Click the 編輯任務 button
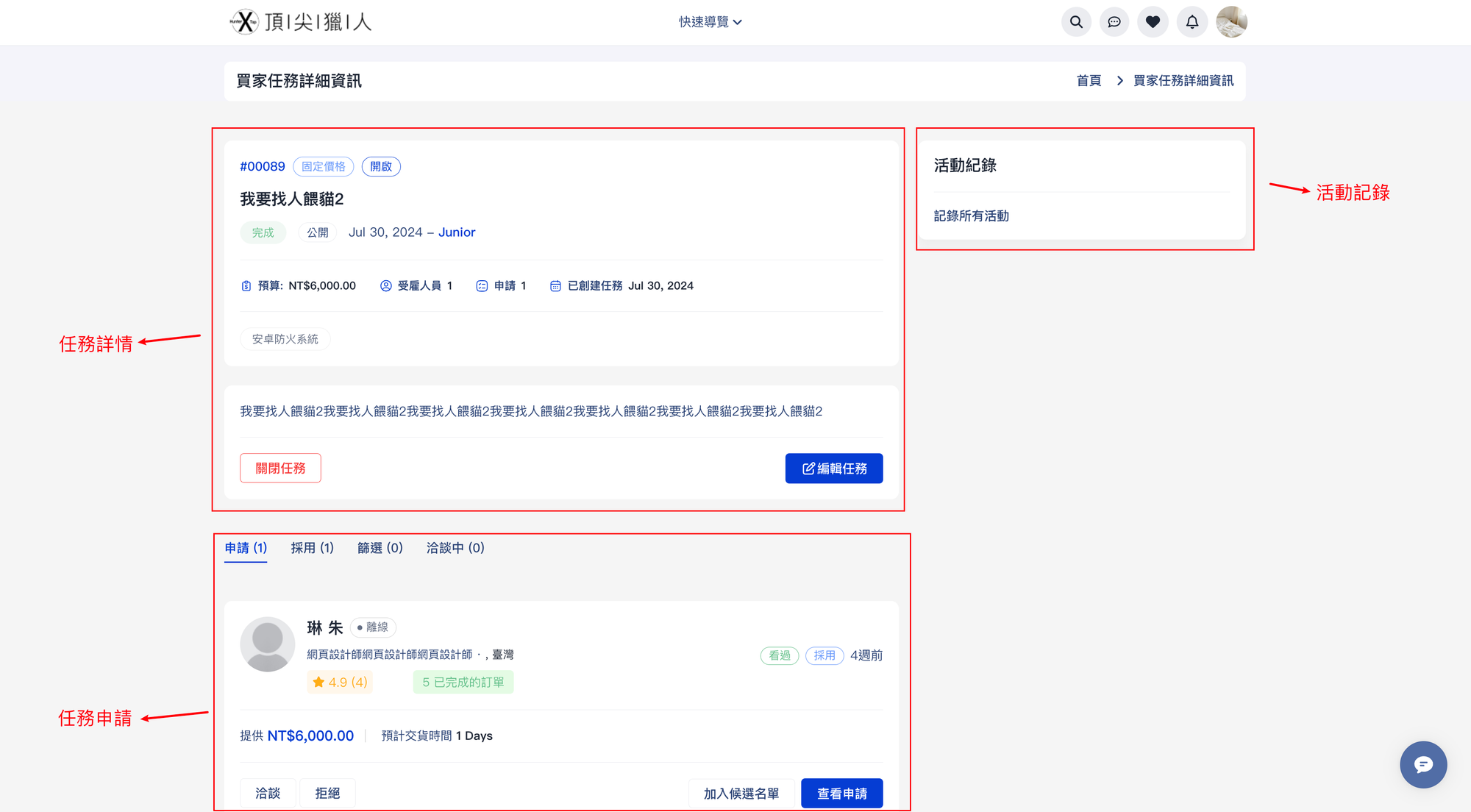Viewport: 1471px width, 812px height. 833,469
